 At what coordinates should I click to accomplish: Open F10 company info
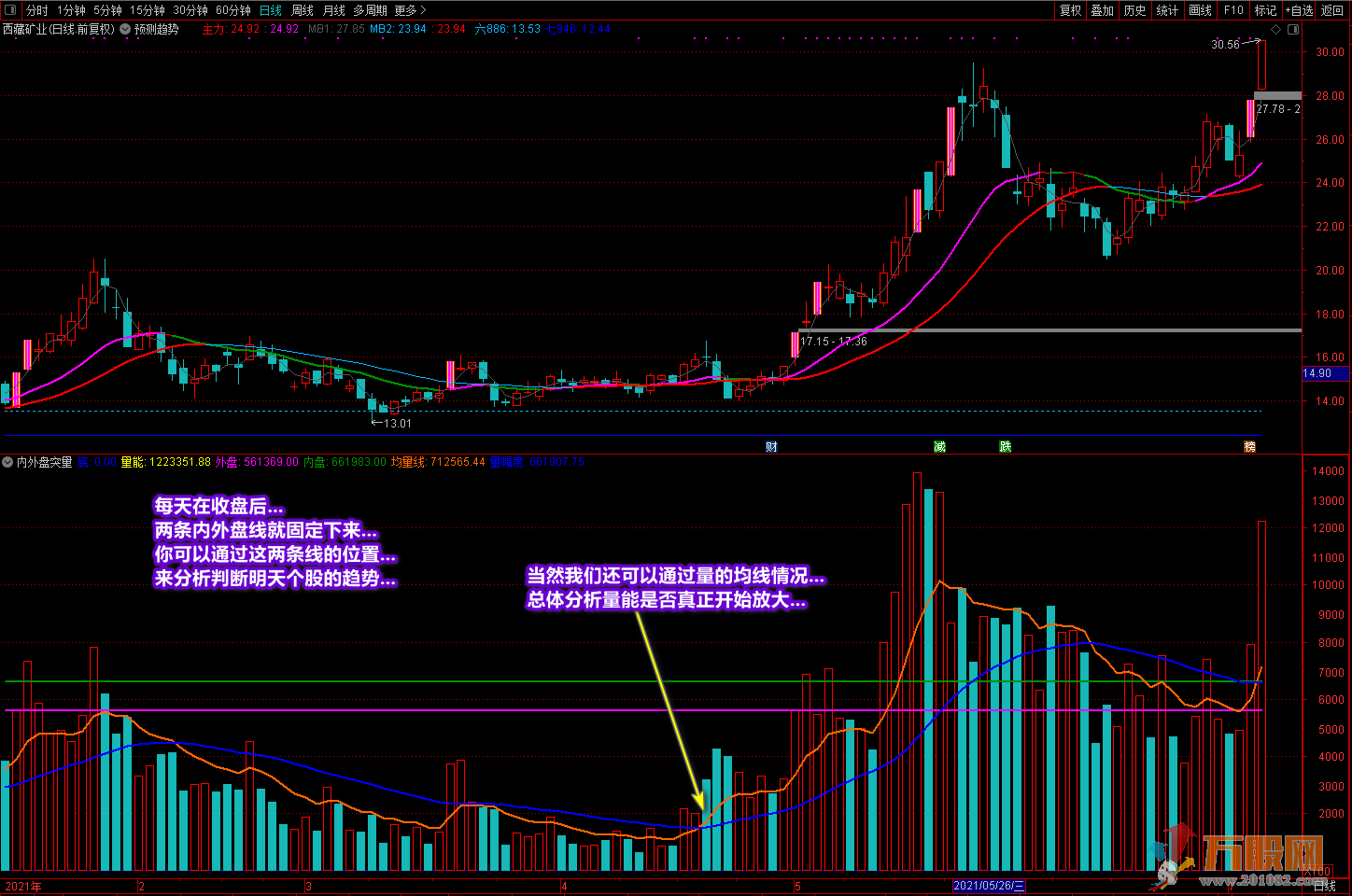pos(1234,10)
